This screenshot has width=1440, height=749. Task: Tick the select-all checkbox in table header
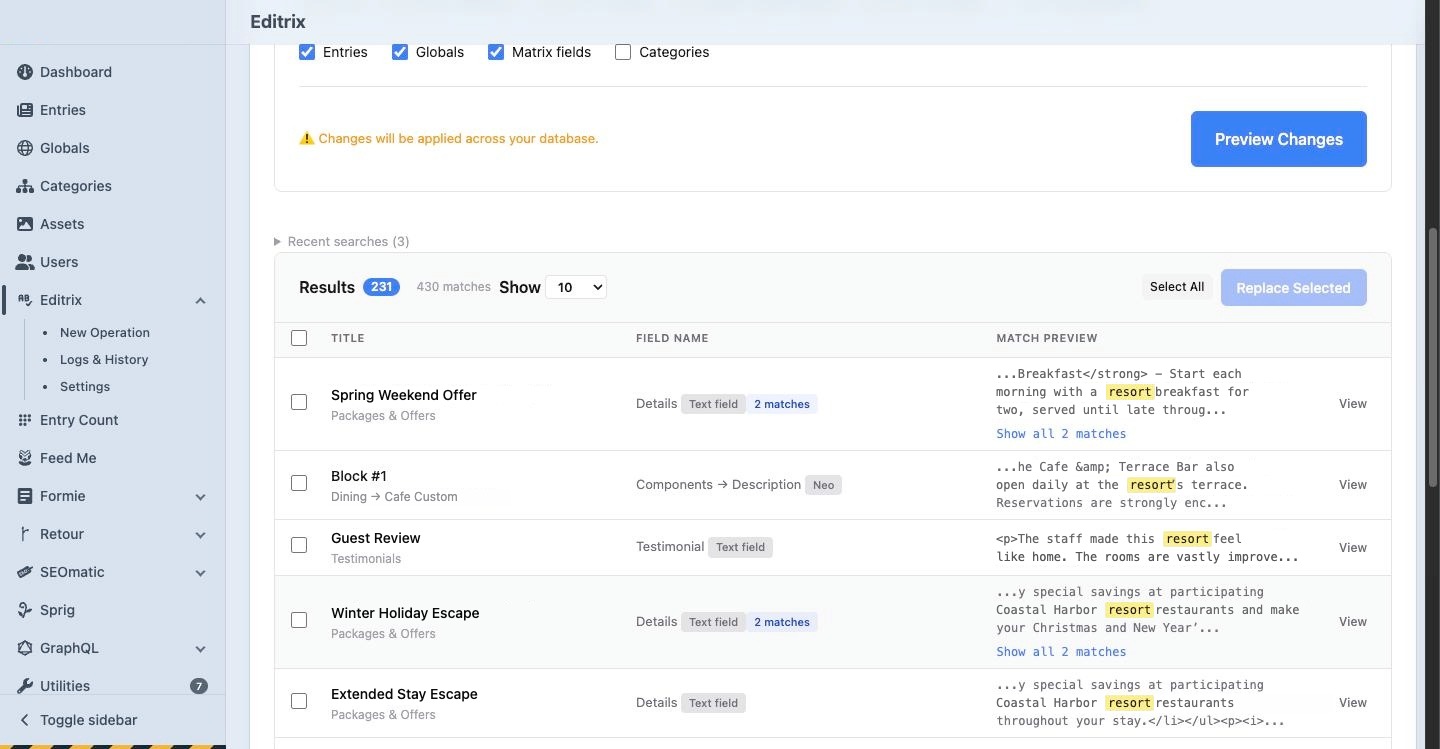[x=299, y=338]
